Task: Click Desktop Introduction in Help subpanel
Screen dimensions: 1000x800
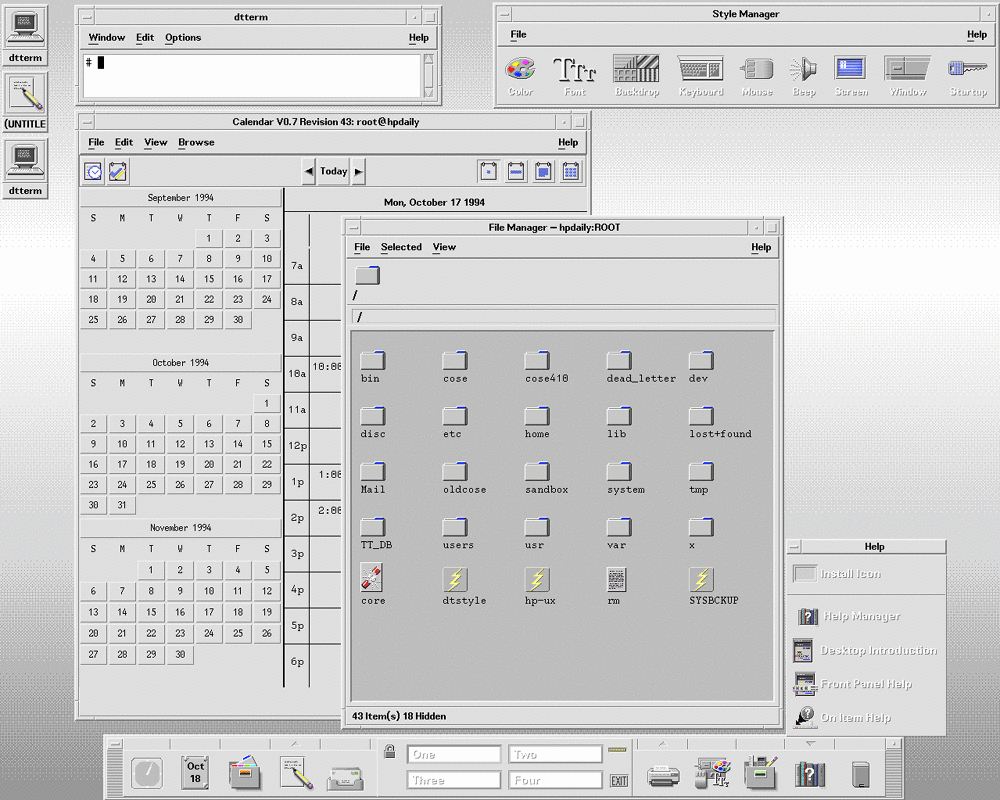Action: 866,651
